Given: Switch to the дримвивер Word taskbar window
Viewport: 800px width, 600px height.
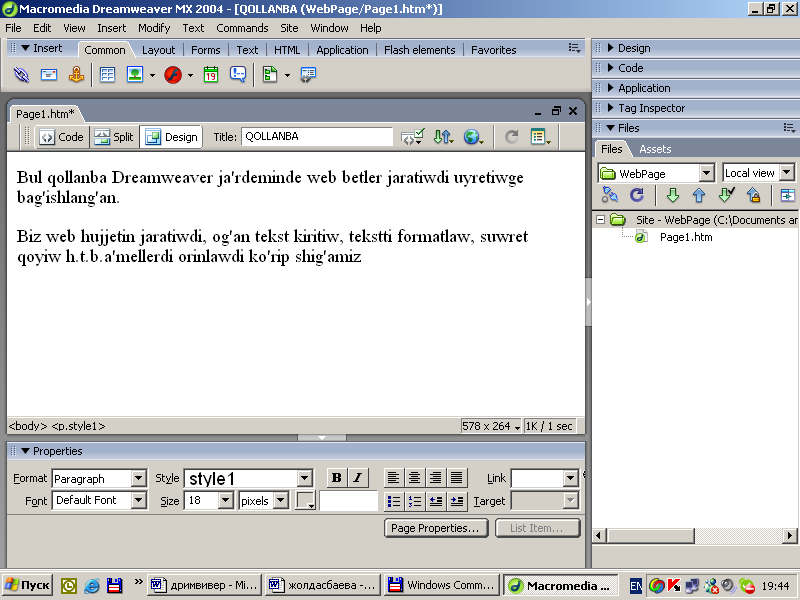Looking at the screenshot, I should 205,585.
